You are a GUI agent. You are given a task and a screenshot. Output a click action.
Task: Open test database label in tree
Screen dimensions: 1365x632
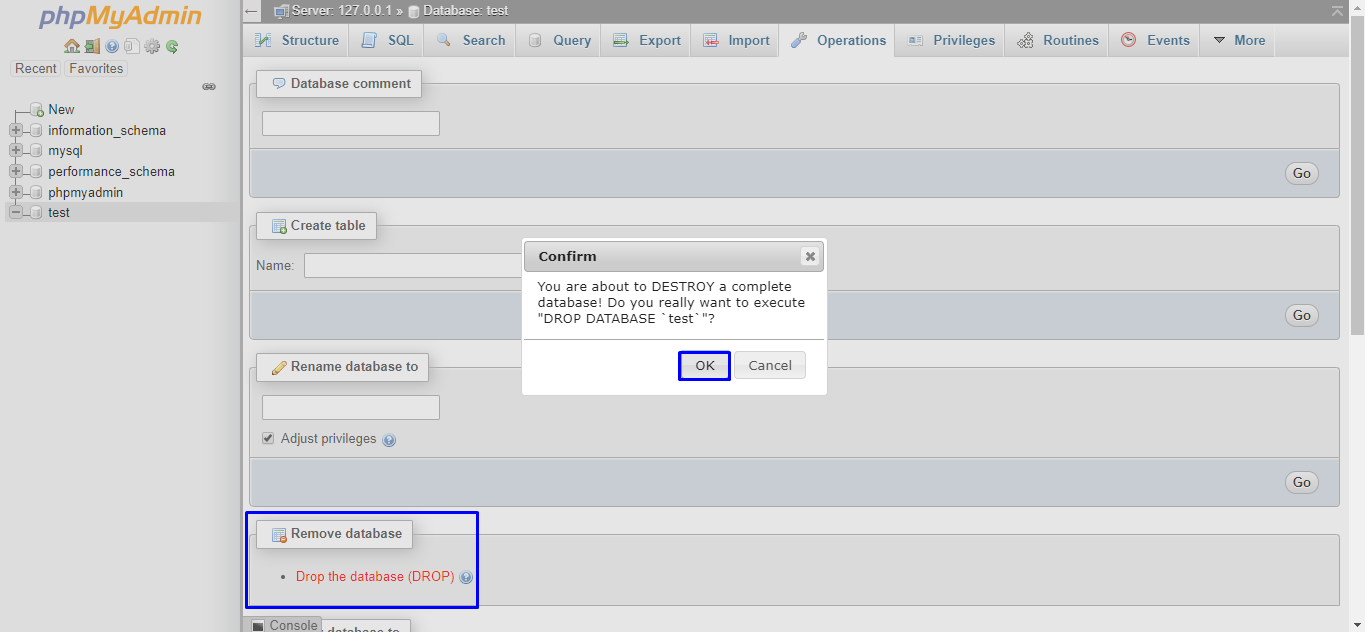(59, 213)
